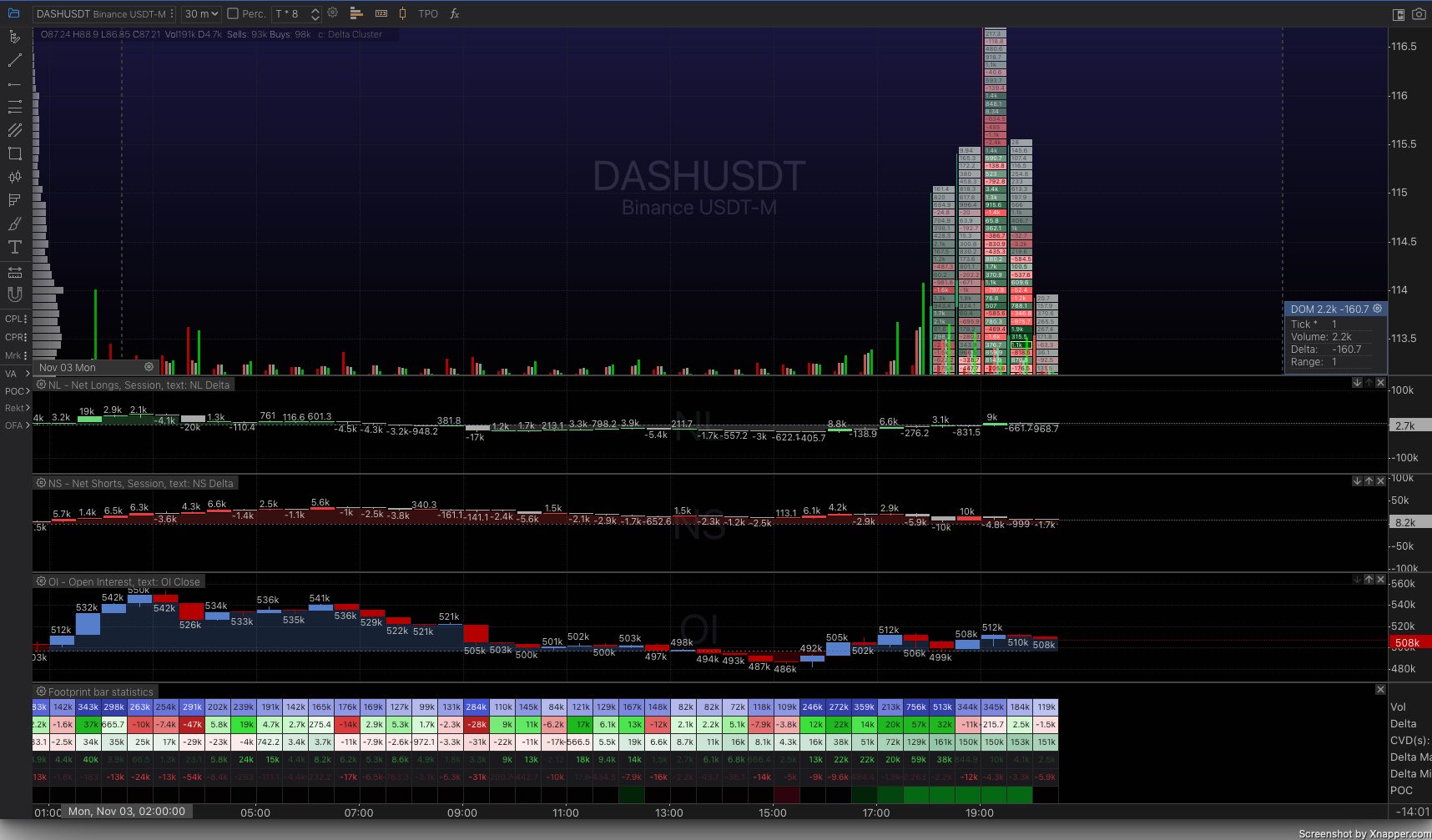Viewport: 1432px width, 840px height.
Task: Select the ruler measure tool
Action: 14,272
